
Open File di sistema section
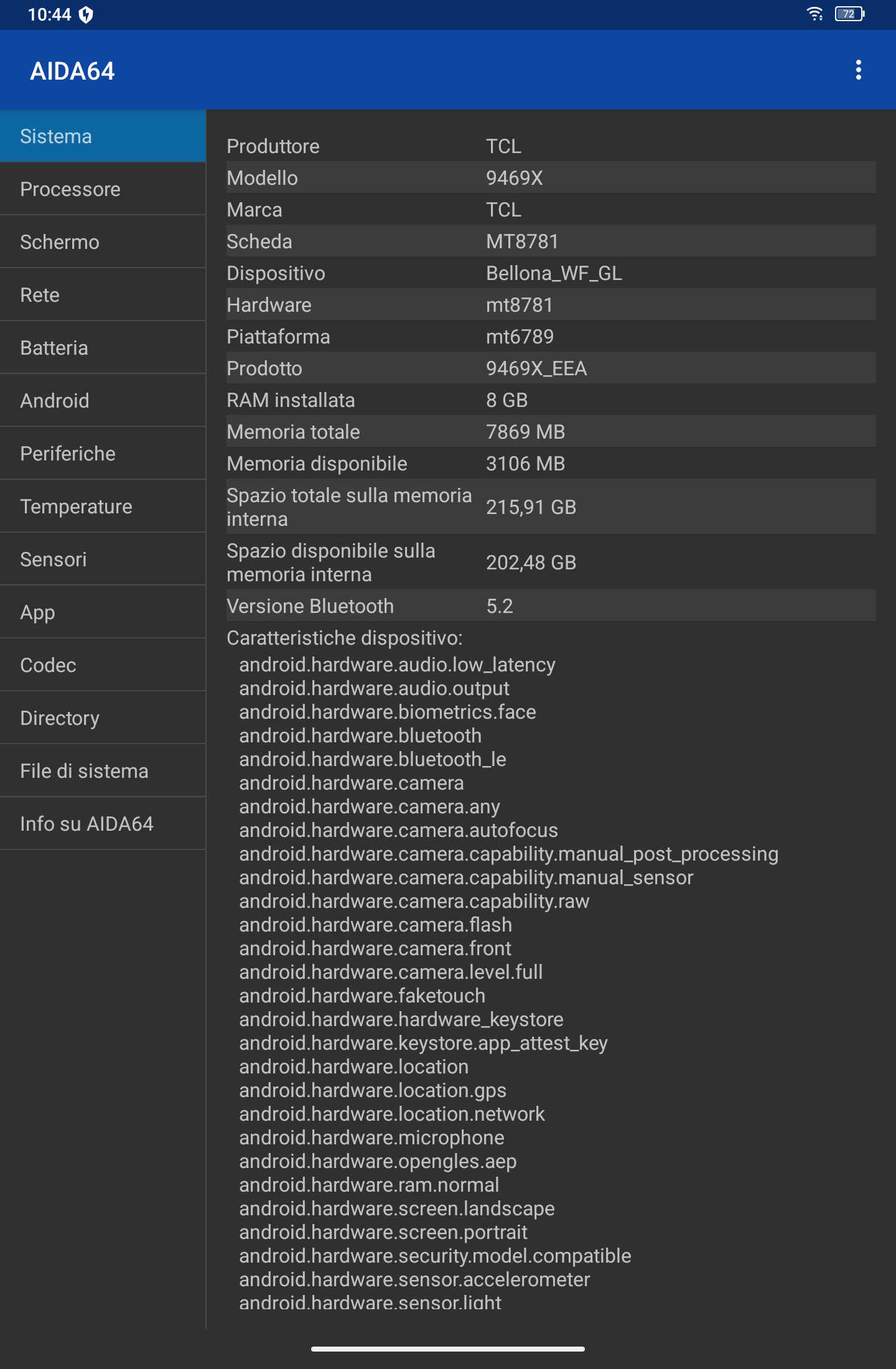103,771
